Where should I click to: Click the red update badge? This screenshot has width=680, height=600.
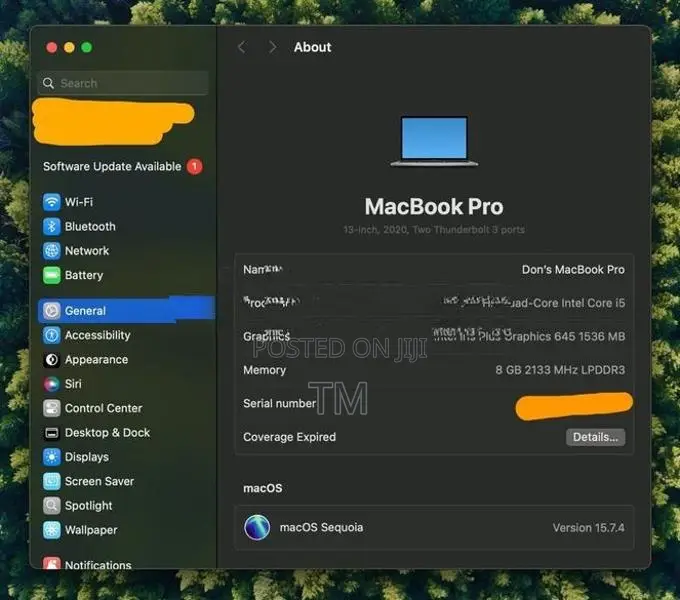[194, 166]
